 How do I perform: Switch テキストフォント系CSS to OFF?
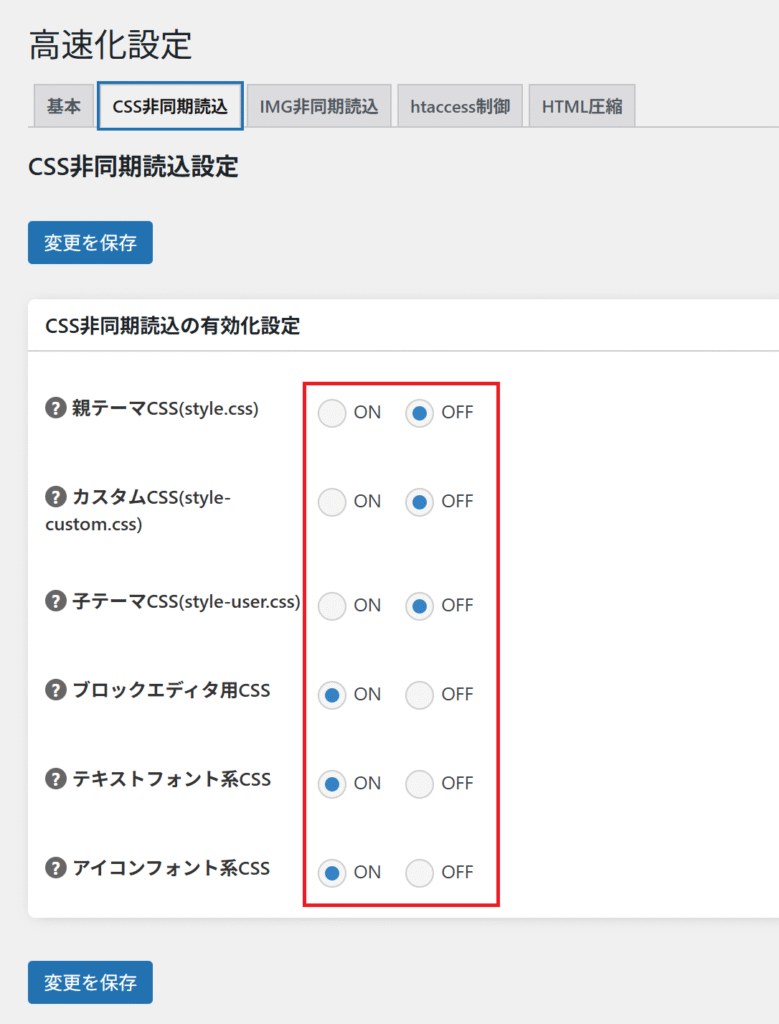pos(420,784)
